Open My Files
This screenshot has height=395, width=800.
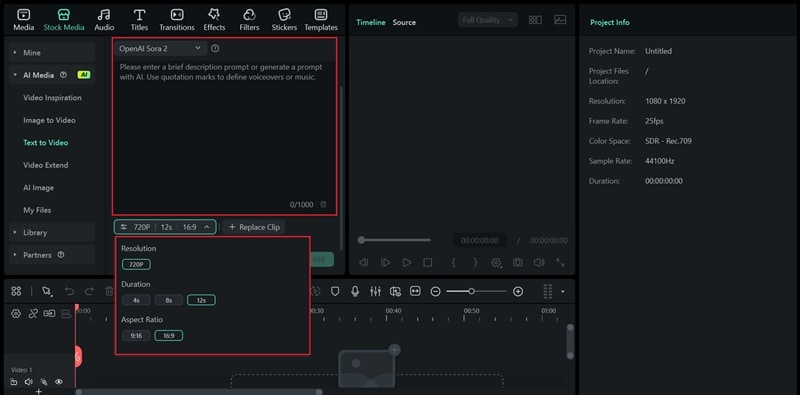point(37,210)
